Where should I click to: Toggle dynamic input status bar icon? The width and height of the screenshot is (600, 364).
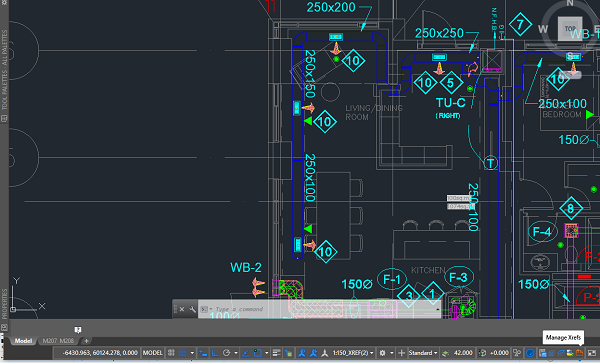click(x=203, y=353)
